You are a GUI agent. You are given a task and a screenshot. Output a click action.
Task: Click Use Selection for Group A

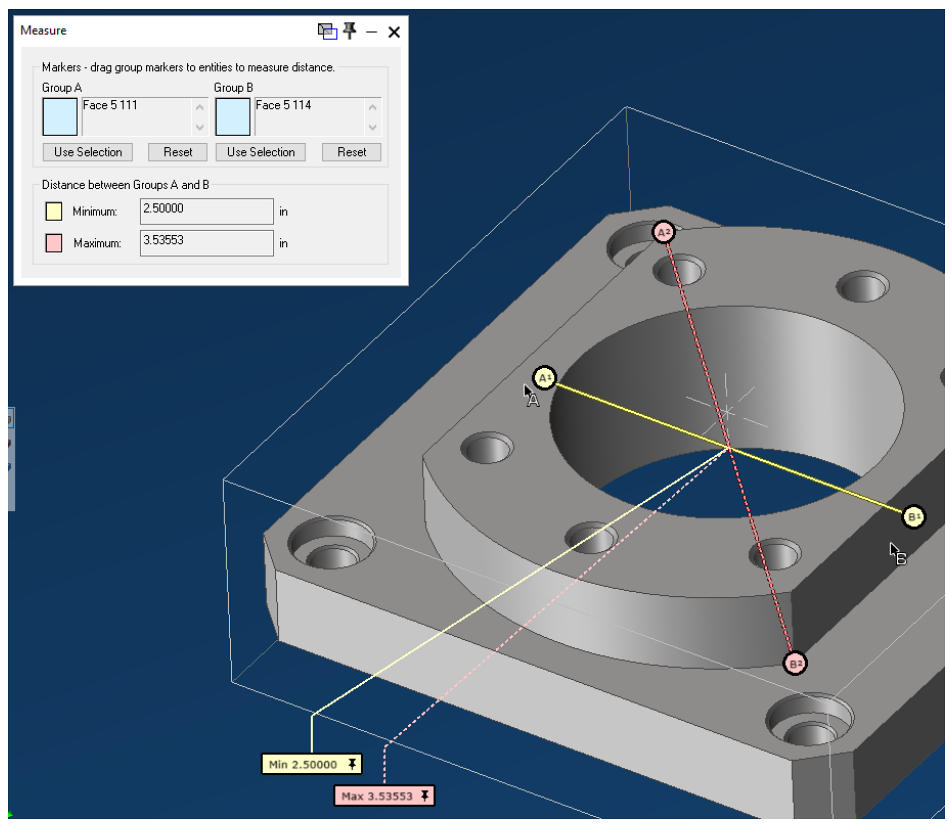pyautogui.click(x=88, y=152)
